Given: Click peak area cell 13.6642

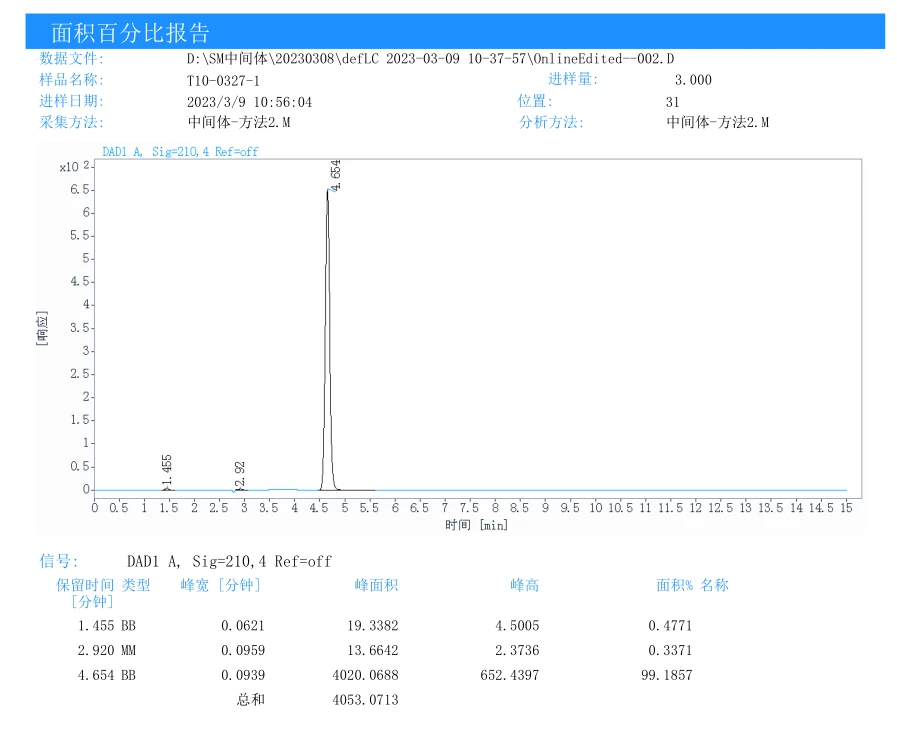Looking at the screenshot, I should [x=373, y=650].
